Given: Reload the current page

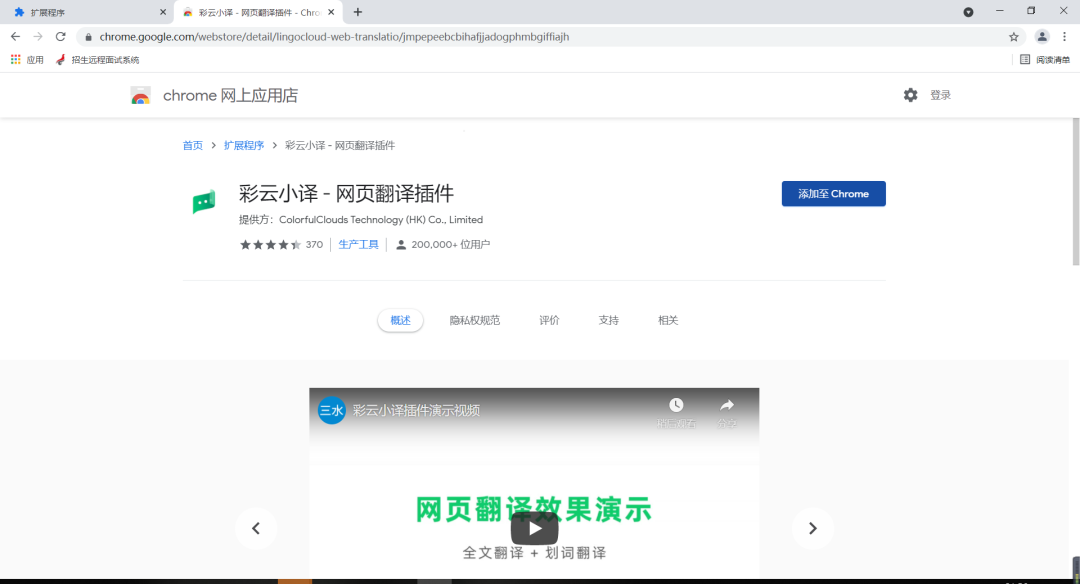Looking at the screenshot, I should coord(61,36).
